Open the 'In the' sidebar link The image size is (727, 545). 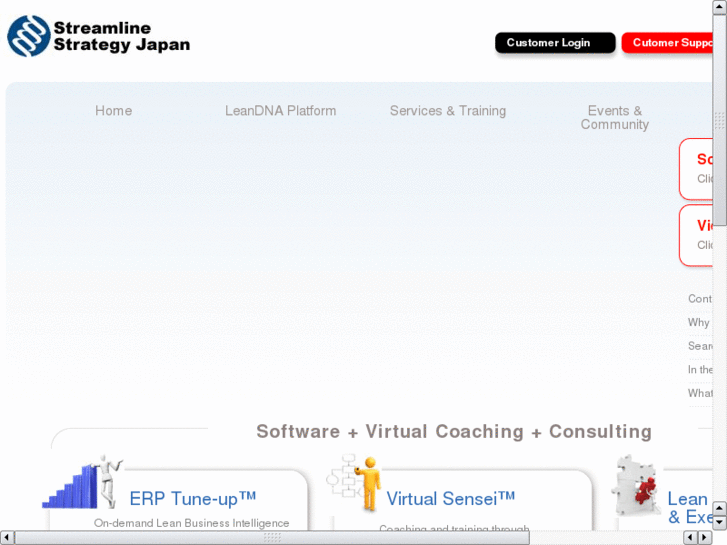(x=700, y=370)
